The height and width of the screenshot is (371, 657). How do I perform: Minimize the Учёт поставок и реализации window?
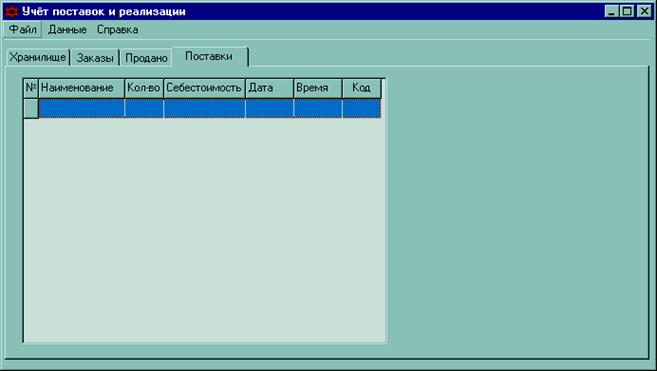612,11
